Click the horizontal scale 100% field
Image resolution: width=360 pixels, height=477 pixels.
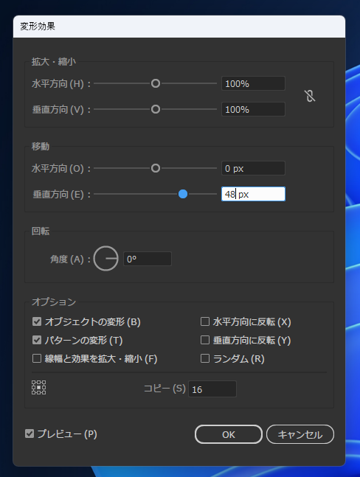[x=253, y=84]
